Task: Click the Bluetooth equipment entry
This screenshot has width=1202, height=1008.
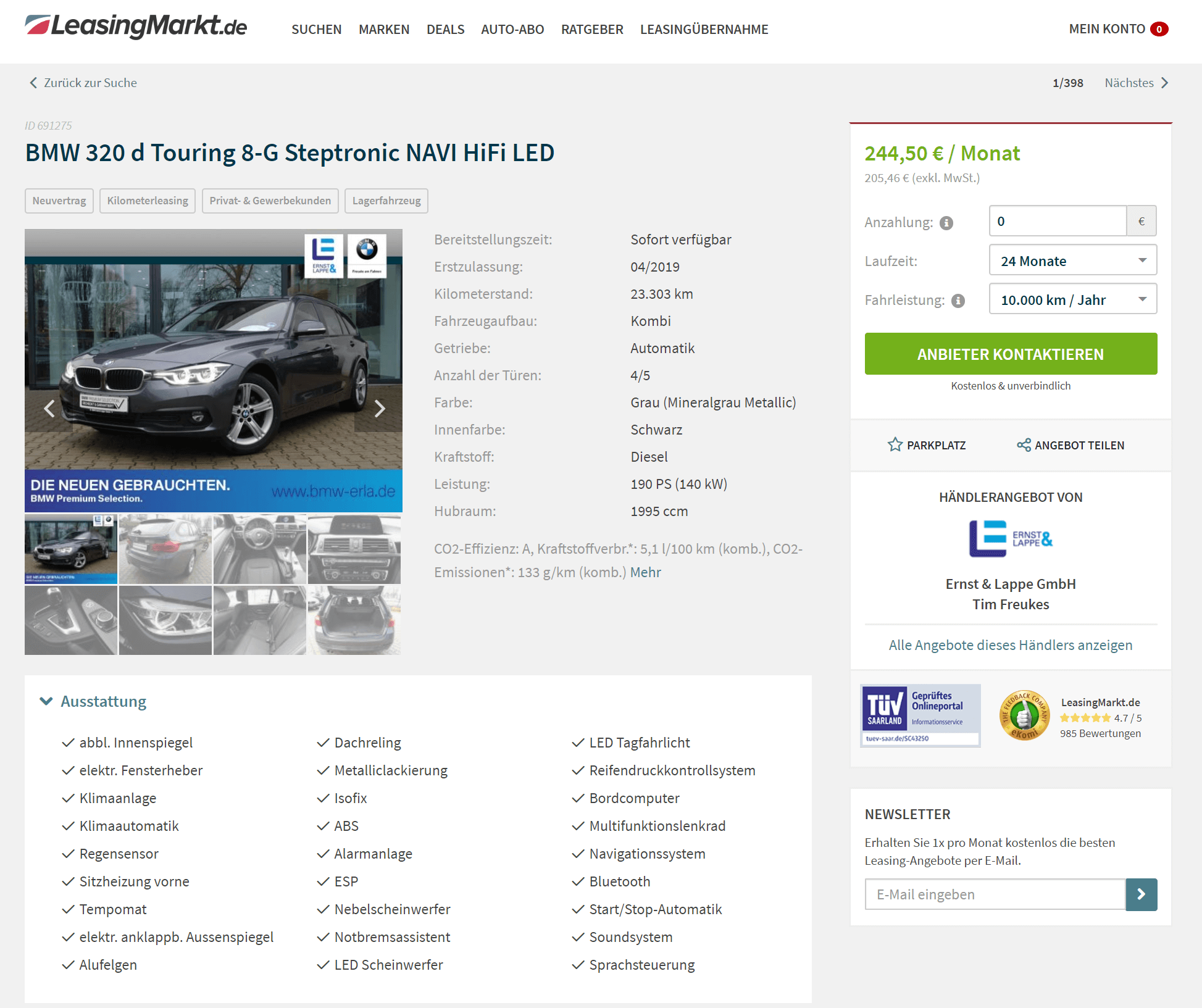Action: (x=619, y=881)
